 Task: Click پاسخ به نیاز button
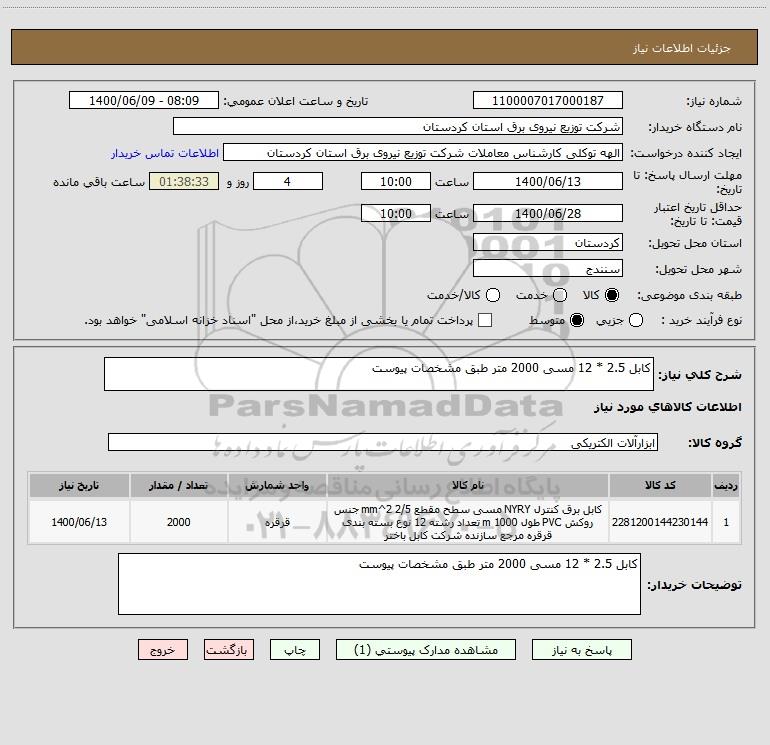[581, 650]
